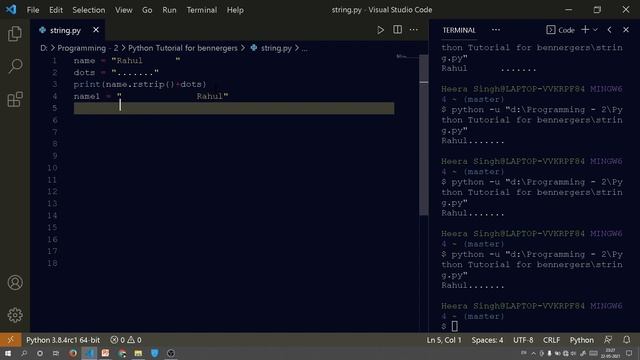Open Windows action center notification icon
The width and height of the screenshot is (640, 360).
pyautogui.click(x=629, y=353)
